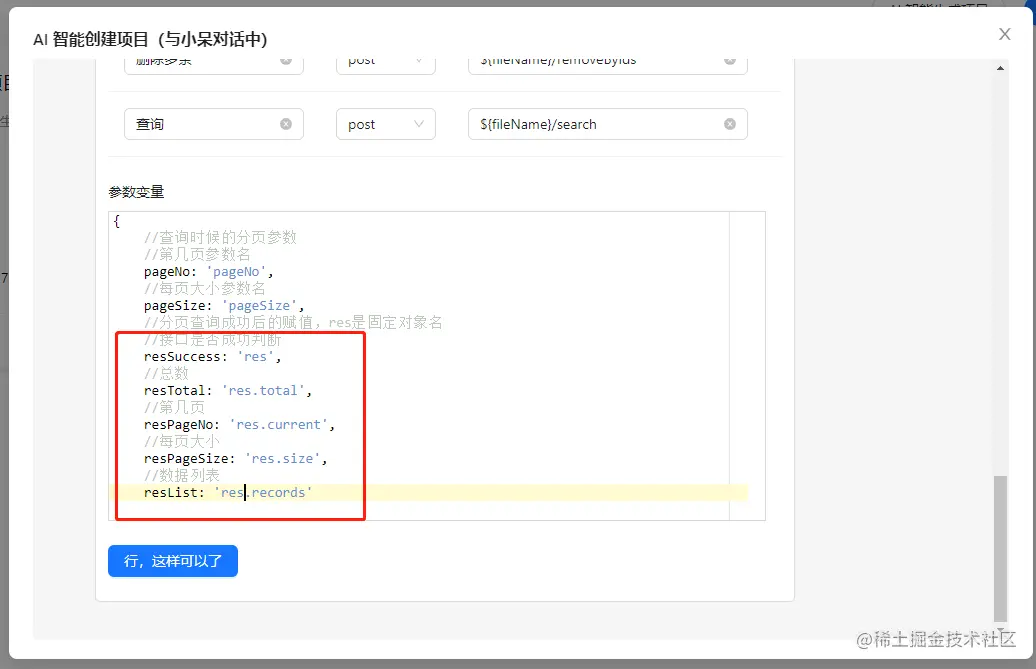Click the opening brace line in editor
1036x669 pixels.
(x=117, y=221)
